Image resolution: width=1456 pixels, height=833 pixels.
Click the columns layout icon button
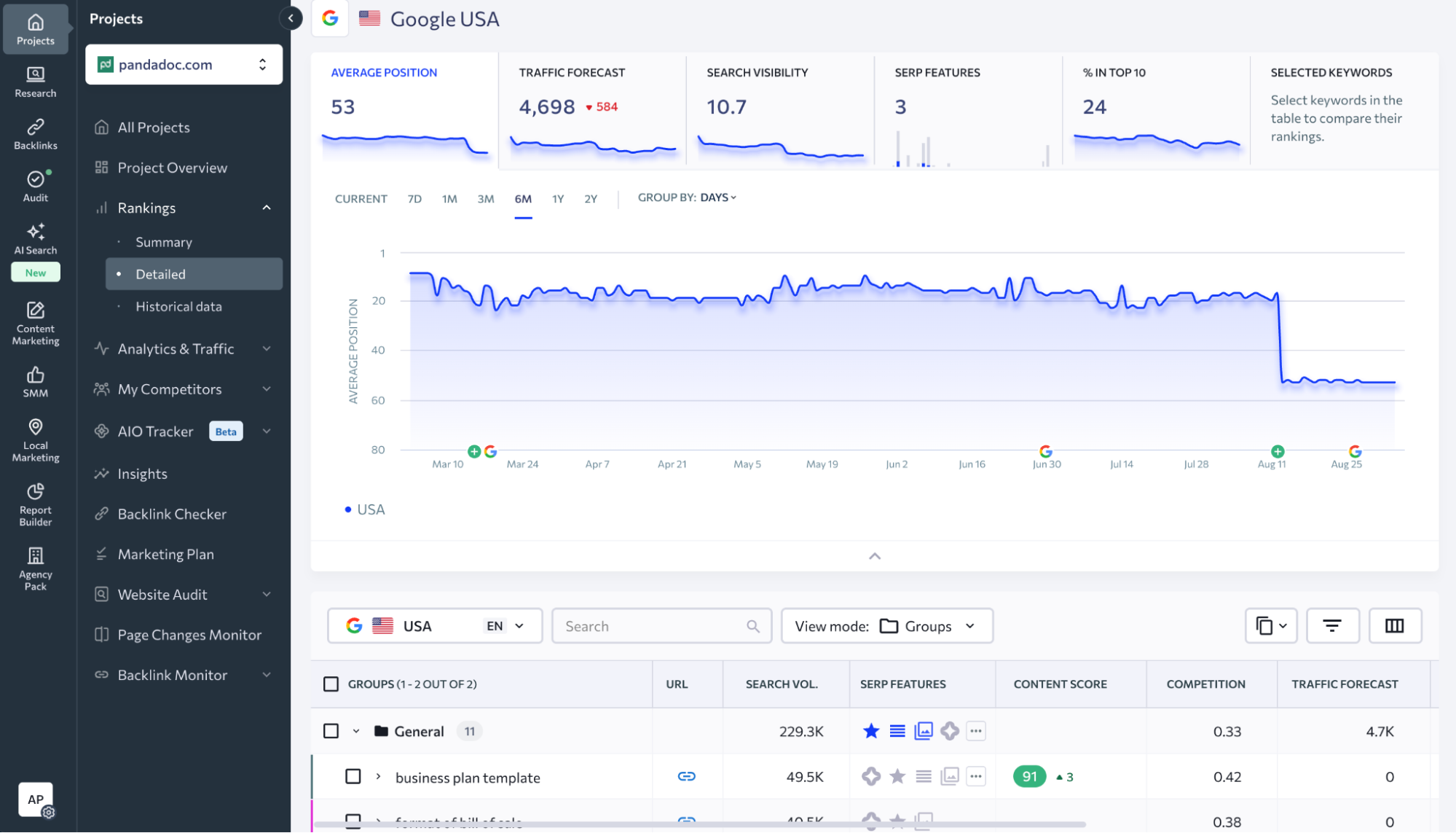point(1394,626)
